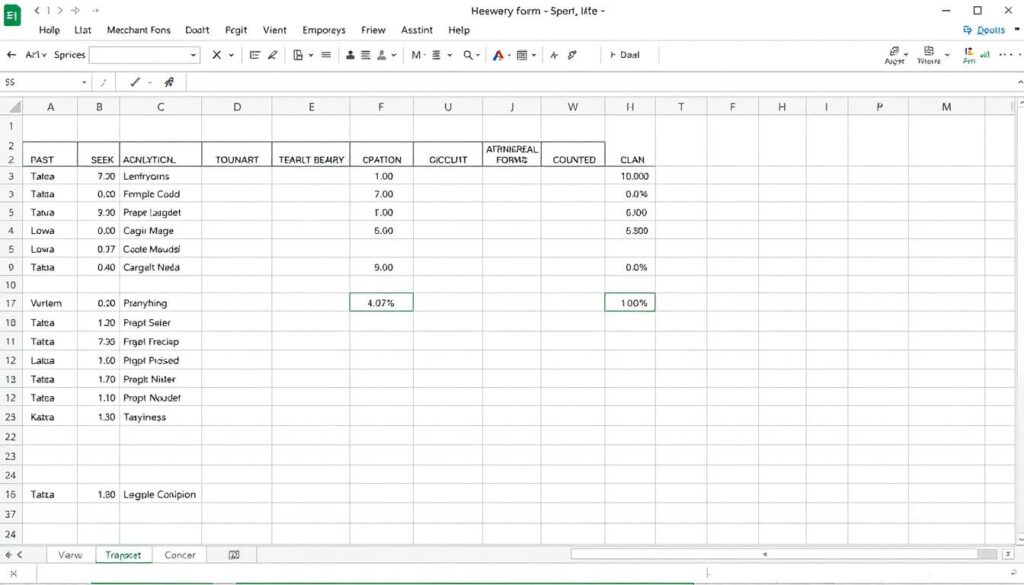The image size is (1024, 585).
Task: Click the red-blue font color A icon
Action: tap(498, 55)
